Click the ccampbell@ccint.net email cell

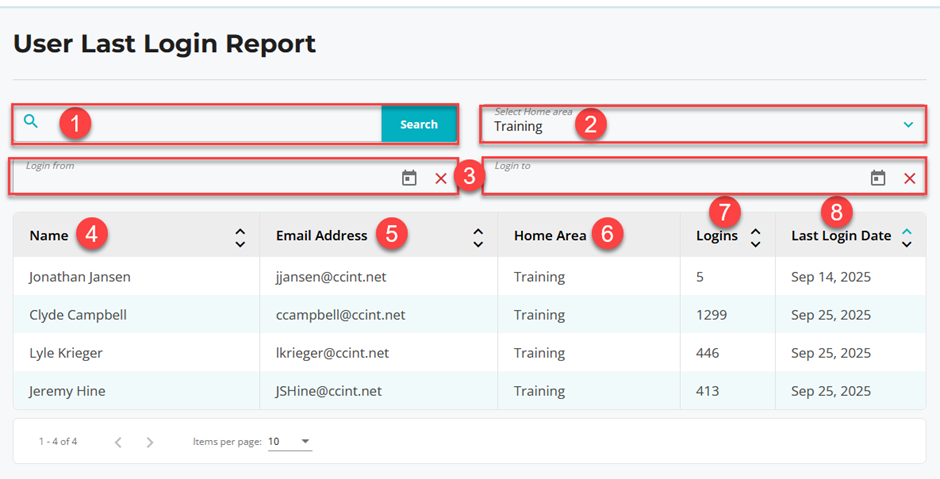click(340, 315)
